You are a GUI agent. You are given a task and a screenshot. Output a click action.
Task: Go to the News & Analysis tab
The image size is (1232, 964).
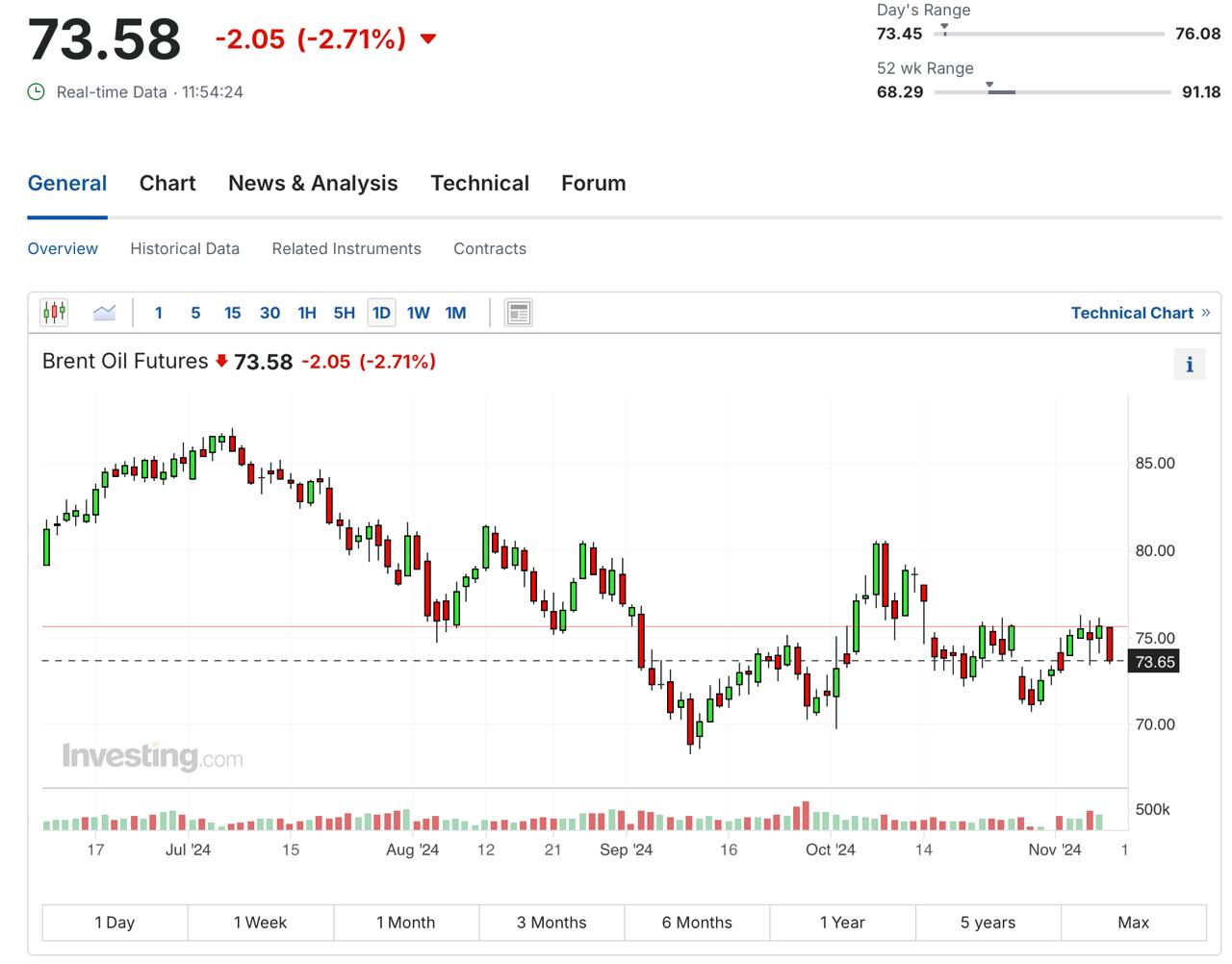(x=313, y=183)
